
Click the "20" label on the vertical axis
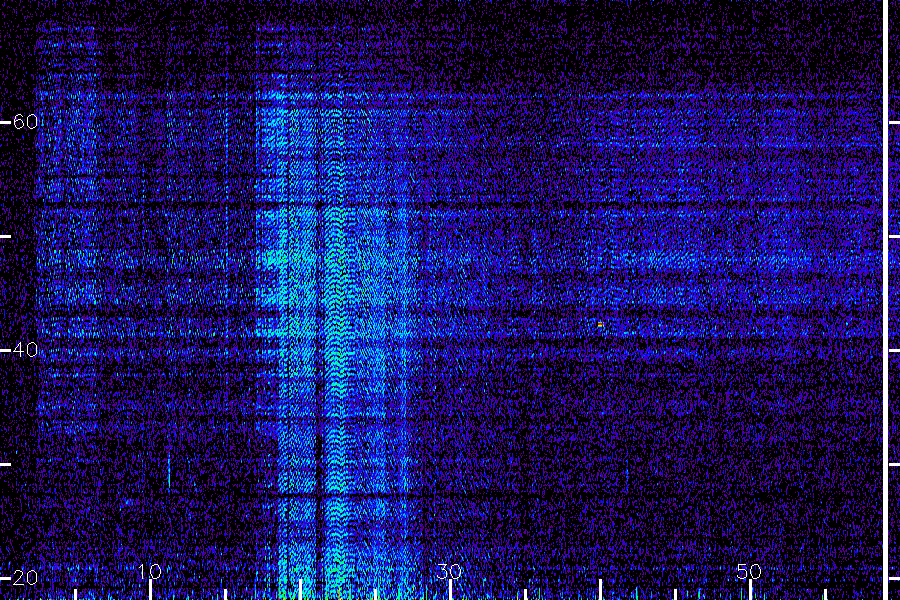[25, 578]
